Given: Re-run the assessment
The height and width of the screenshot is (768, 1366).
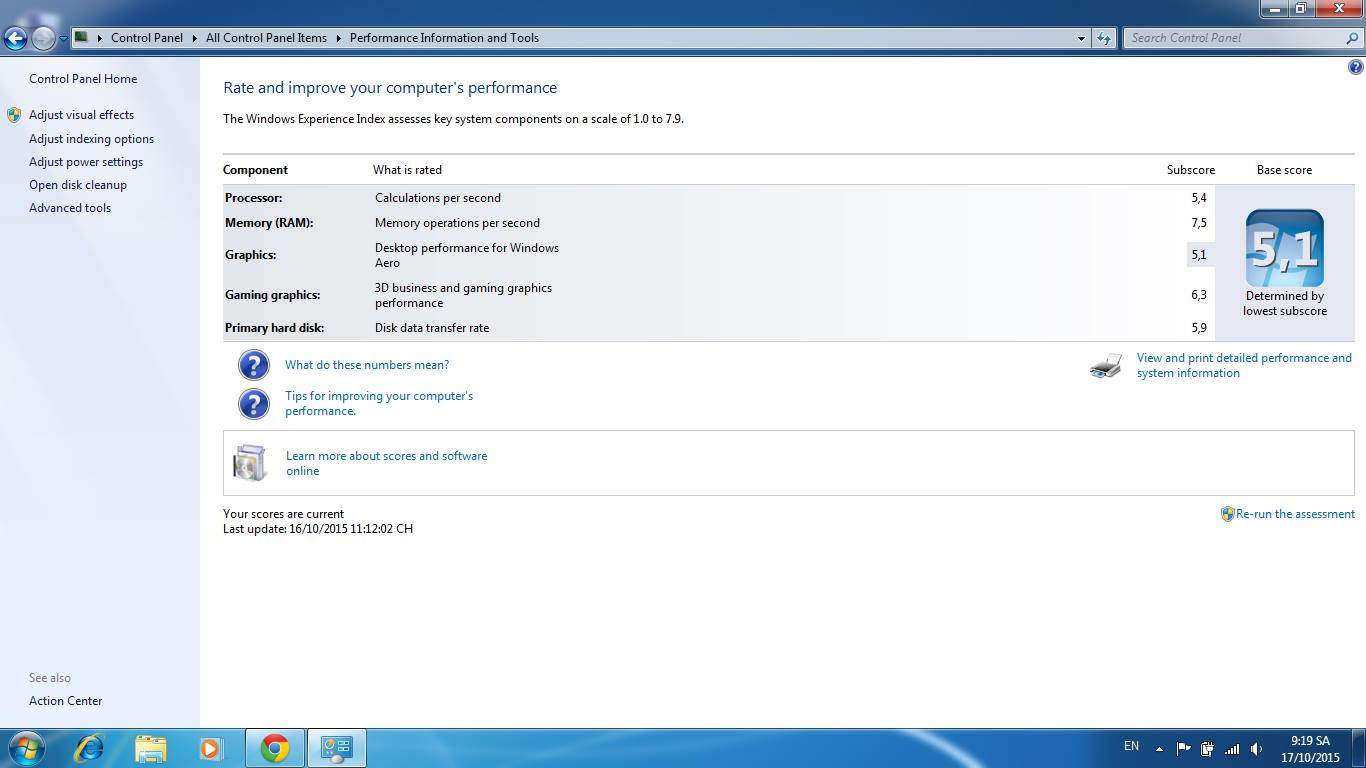Looking at the screenshot, I should point(1295,514).
